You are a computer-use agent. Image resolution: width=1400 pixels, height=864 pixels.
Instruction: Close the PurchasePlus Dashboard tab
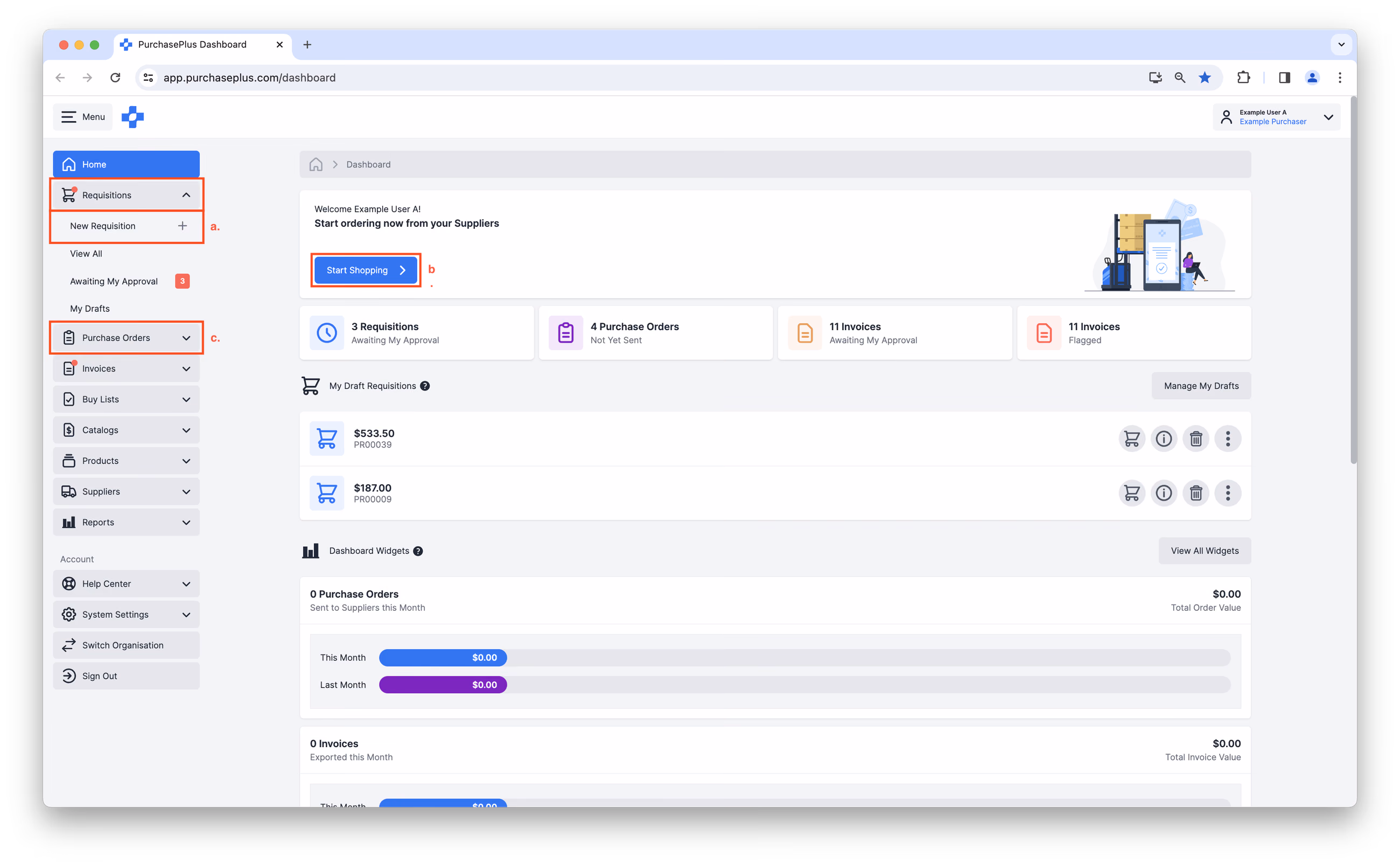[279, 45]
